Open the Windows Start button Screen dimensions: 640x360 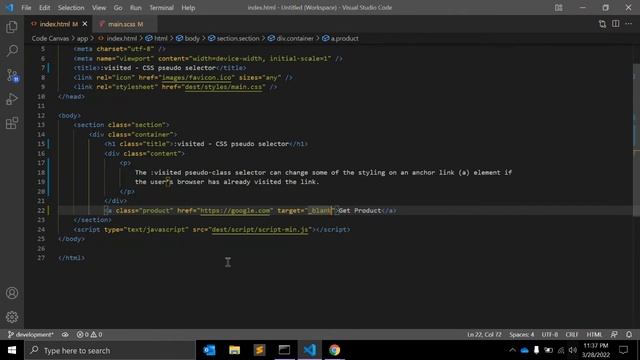pyautogui.click(x=12, y=350)
